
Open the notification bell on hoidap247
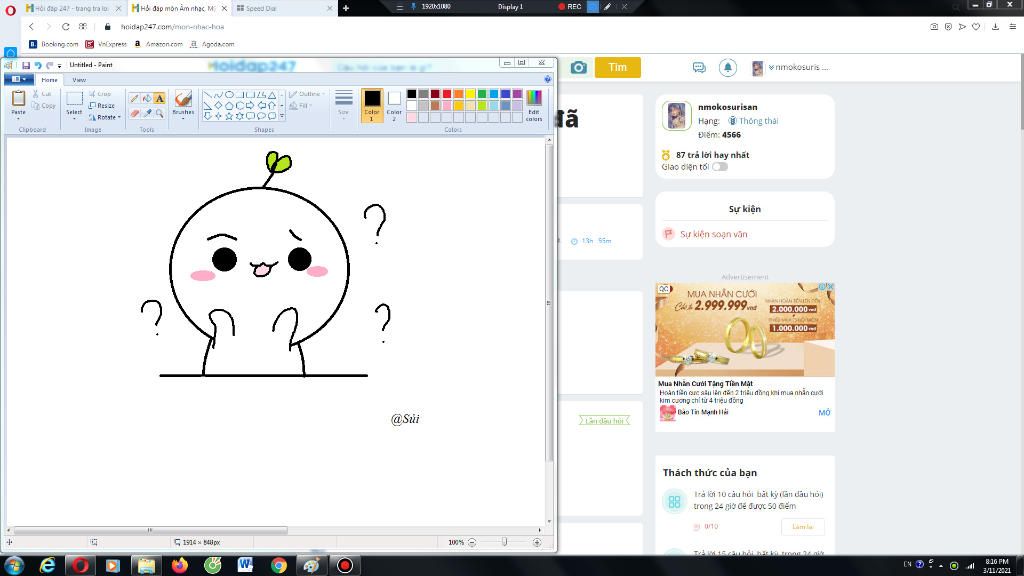click(x=728, y=67)
